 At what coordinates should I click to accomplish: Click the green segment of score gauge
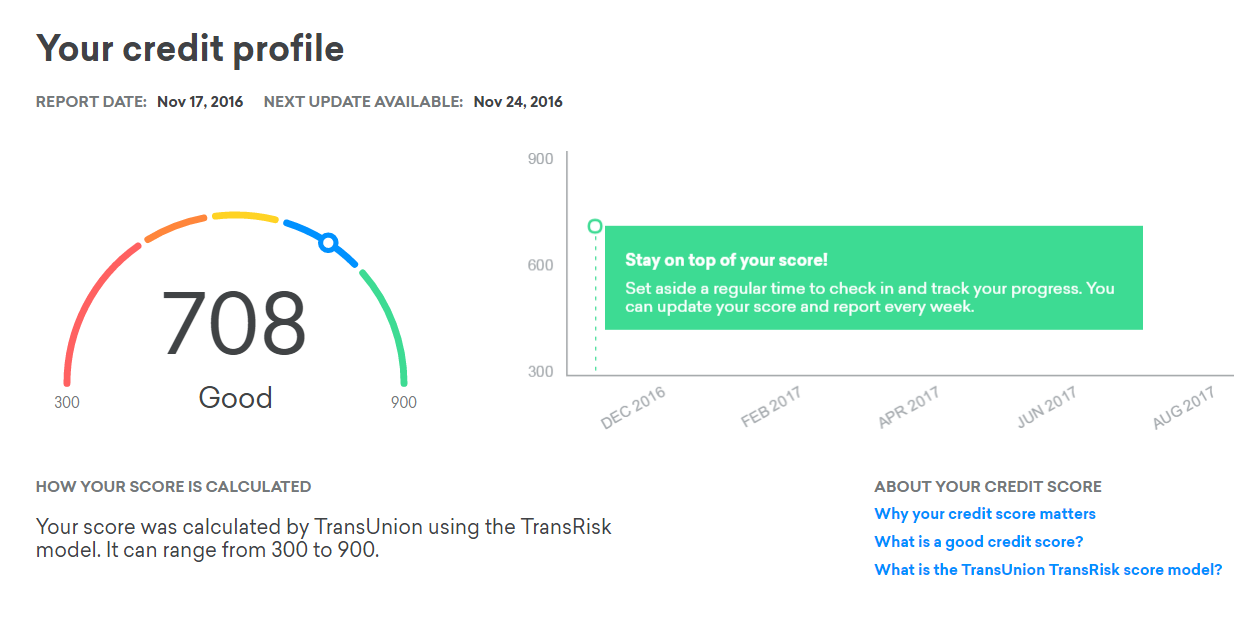pos(391,325)
